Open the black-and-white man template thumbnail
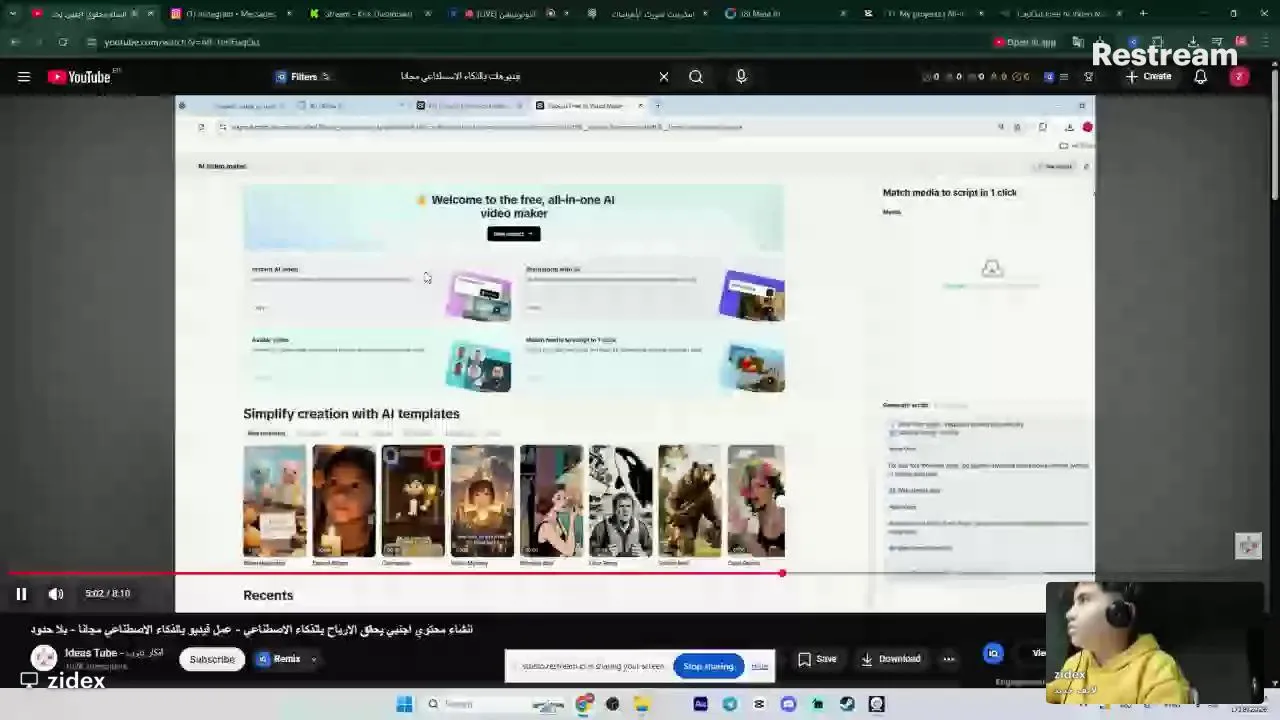1280x720 pixels. coord(620,501)
